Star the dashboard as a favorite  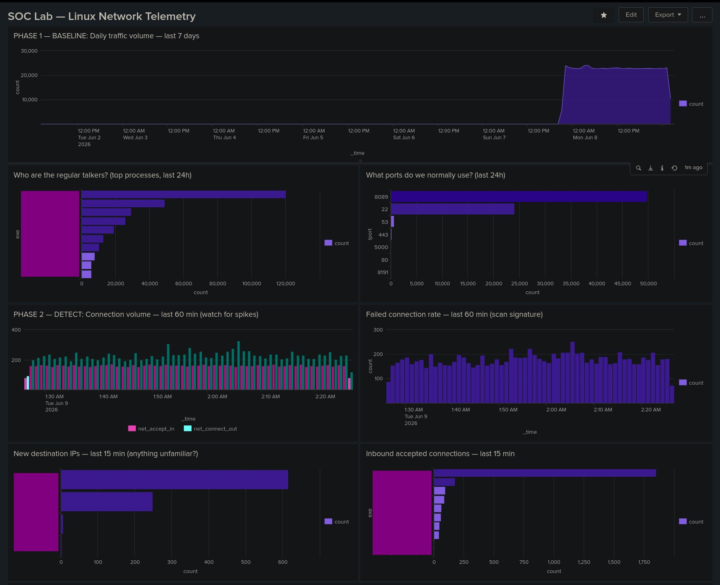coord(604,15)
